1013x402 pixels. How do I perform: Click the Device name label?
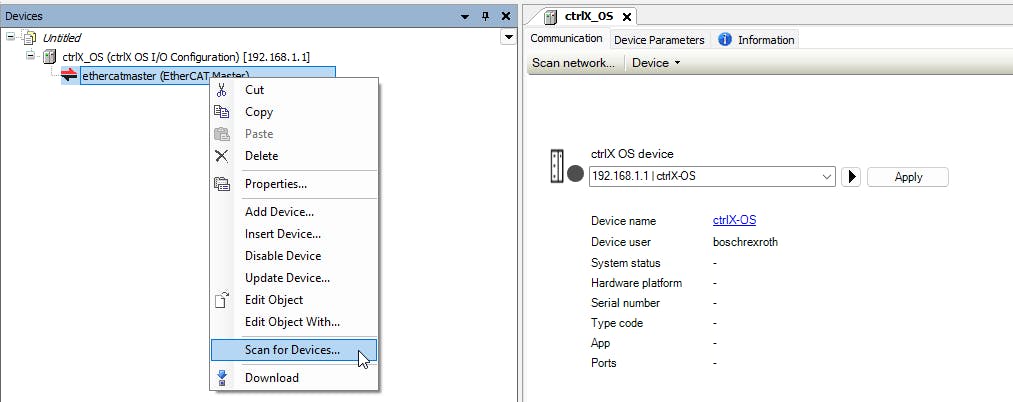coord(623,220)
